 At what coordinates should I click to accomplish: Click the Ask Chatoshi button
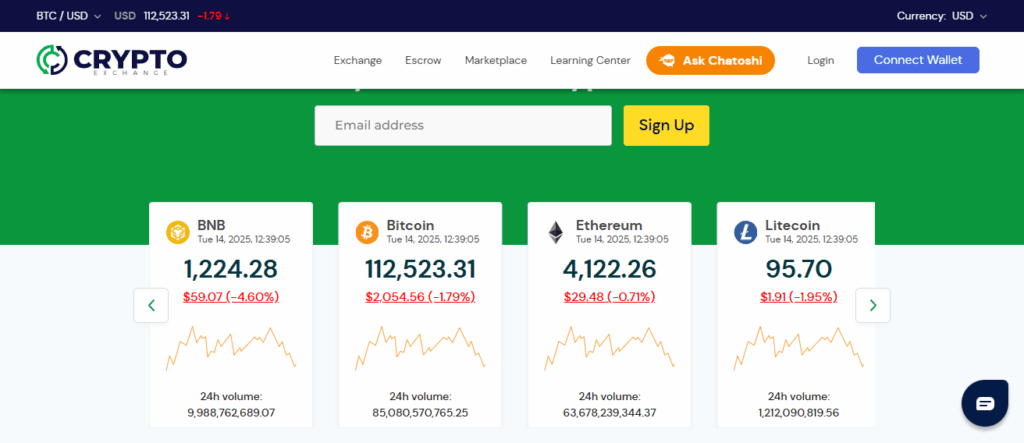(x=711, y=60)
